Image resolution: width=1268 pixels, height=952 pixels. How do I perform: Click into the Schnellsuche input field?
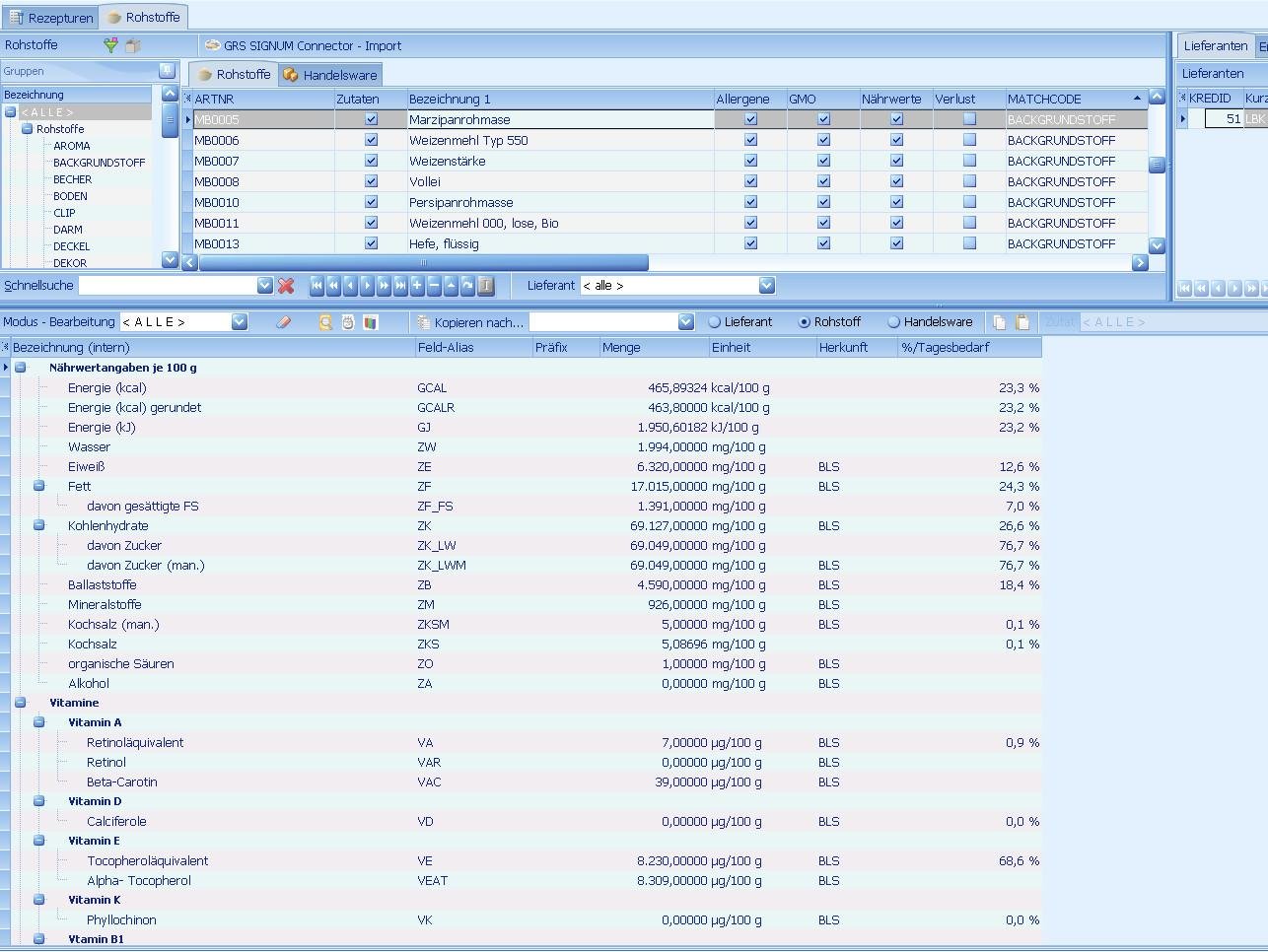click(168, 286)
